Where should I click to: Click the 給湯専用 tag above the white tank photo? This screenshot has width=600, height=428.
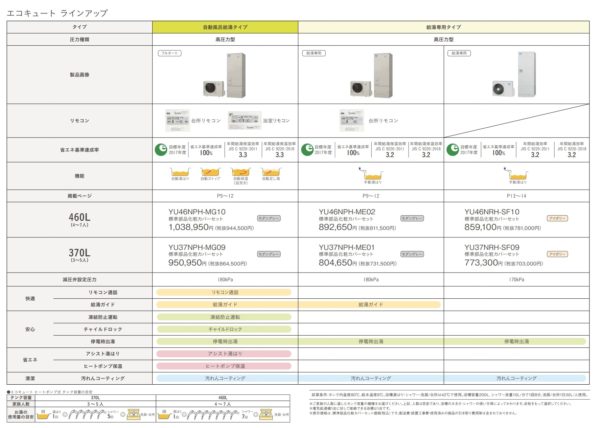pyautogui.click(x=459, y=53)
